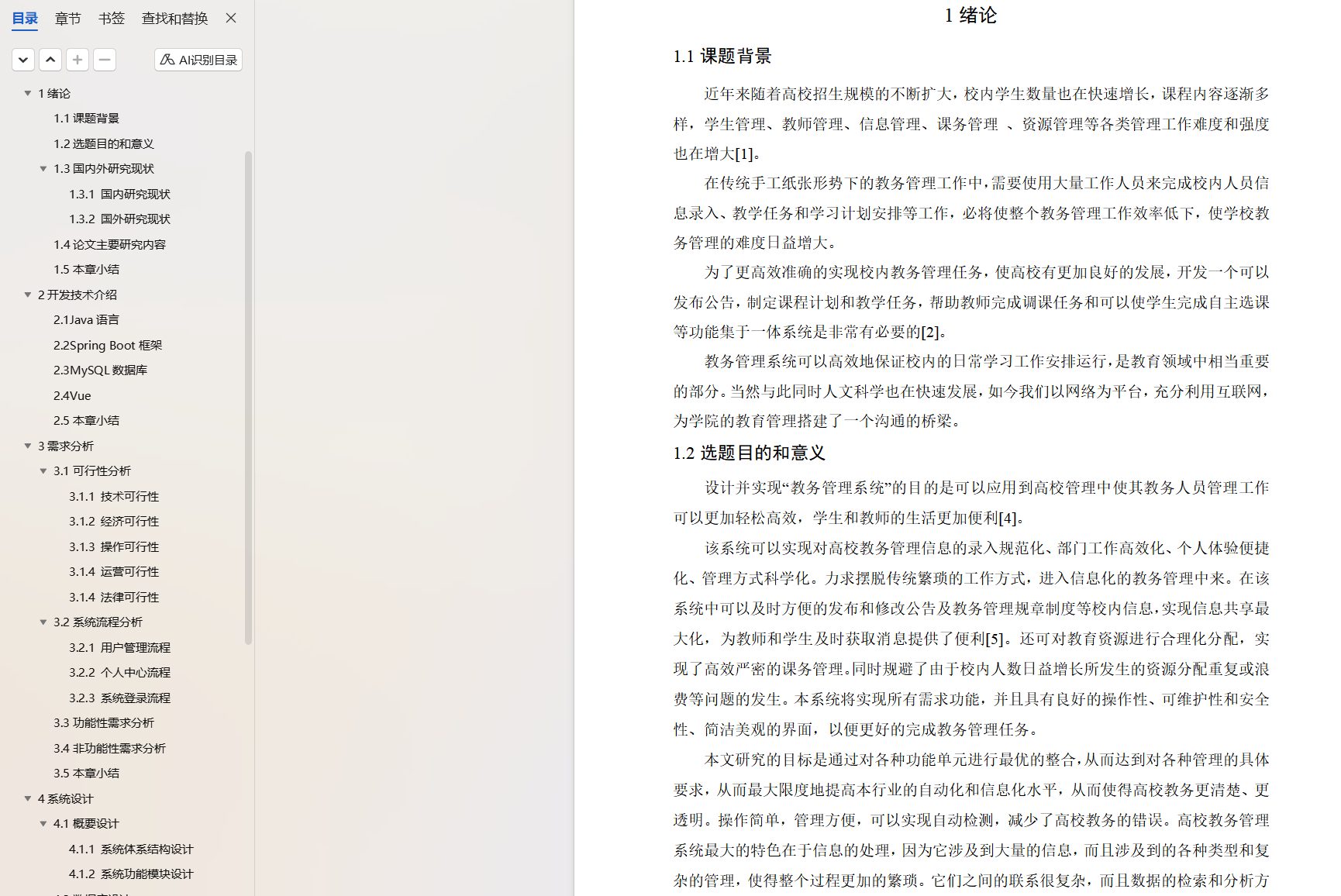Open 2.3MySQL 数据库 outline entry
This screenshot has height=896, width=1341.
100,370
